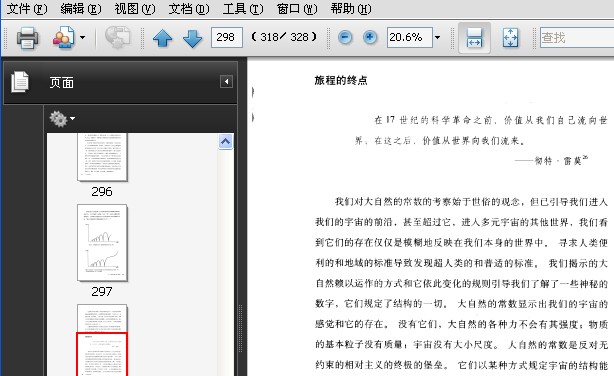Select the page 297 thumbnail with graphs
The width and height of the screenshot is (614, 376).
click(x=102, y=242)
